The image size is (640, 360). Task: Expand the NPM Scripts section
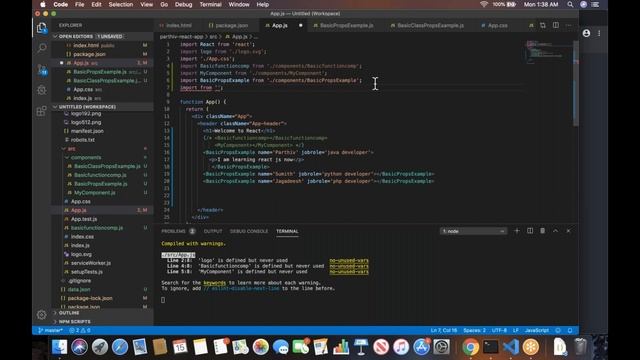coord(102,322)
